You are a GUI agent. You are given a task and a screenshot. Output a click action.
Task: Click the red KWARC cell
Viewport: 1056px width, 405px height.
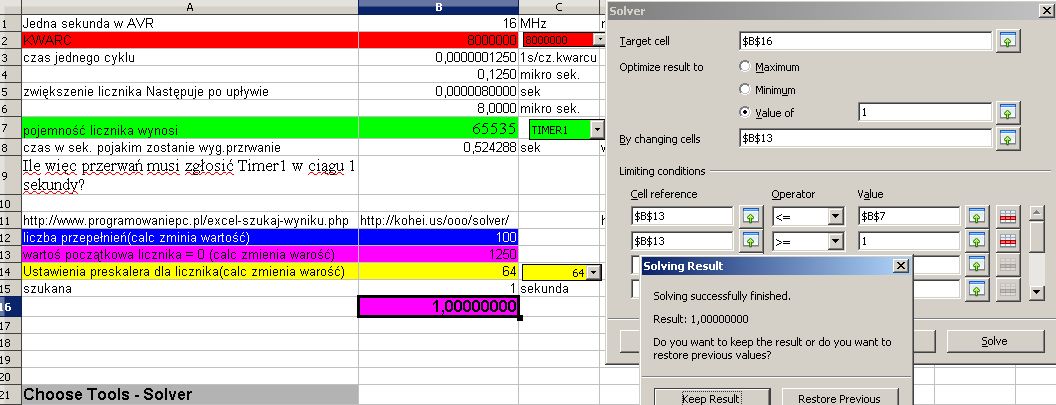click(x=190, y=40)
